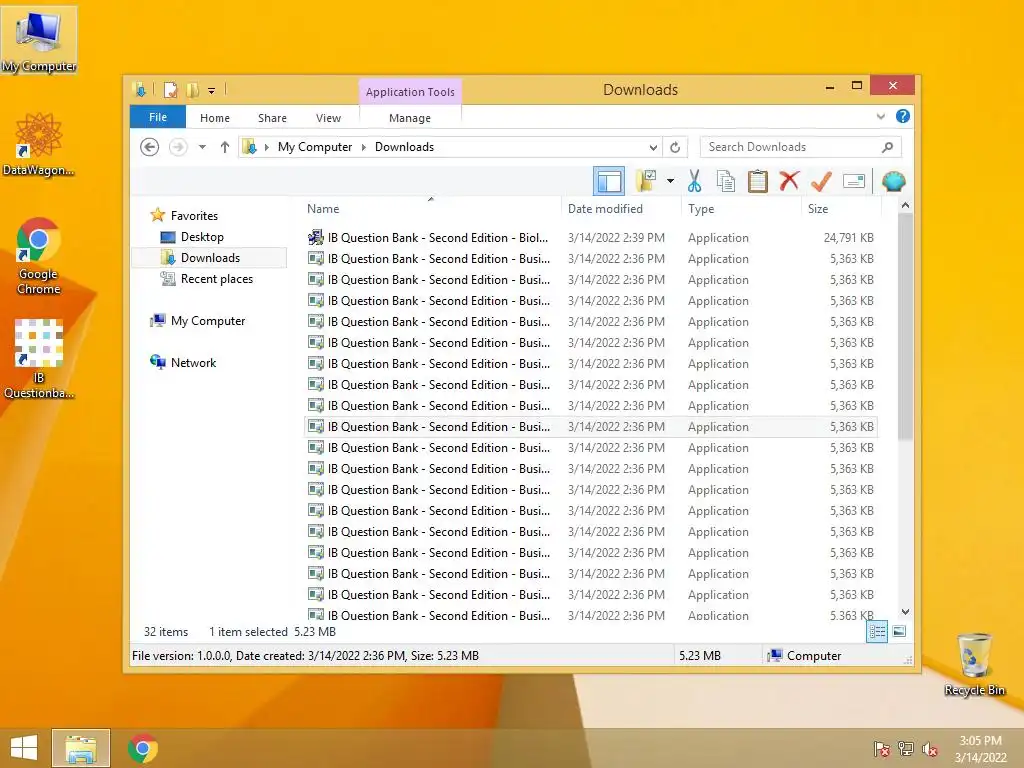Open the Windows Start button
The image size is (1024, 768).
24,748
